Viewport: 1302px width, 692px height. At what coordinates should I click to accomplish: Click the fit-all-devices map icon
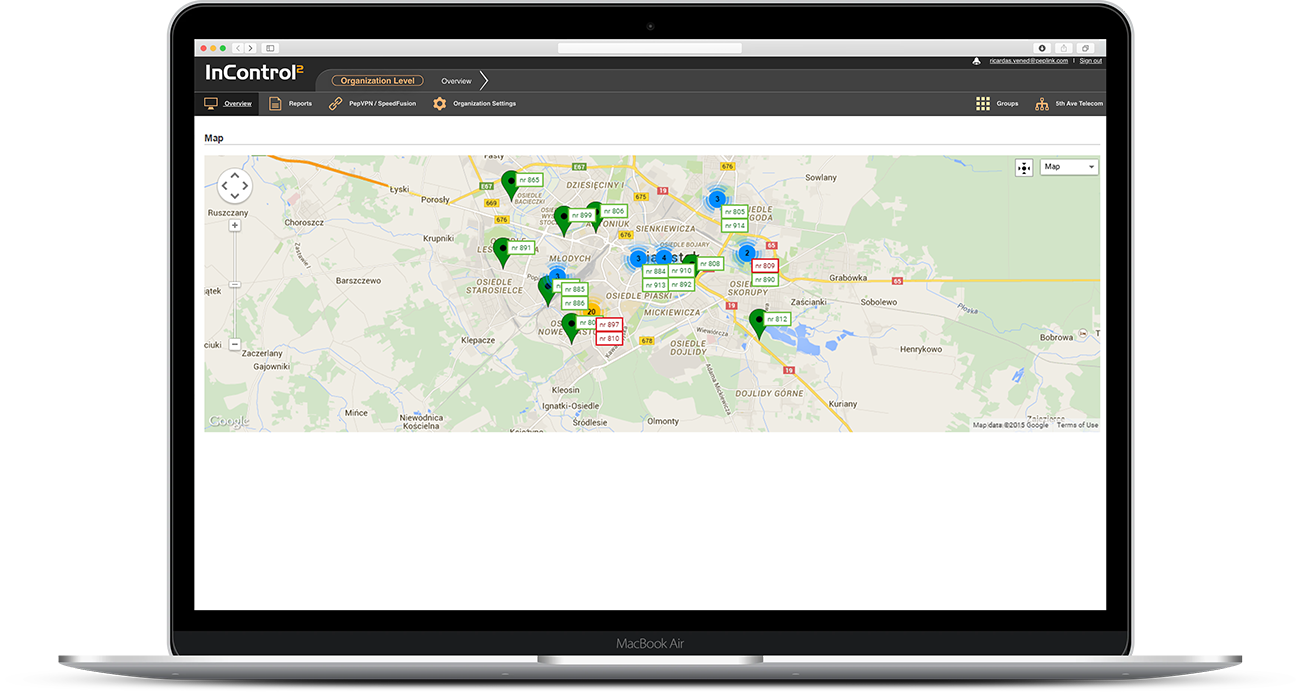1024,167
